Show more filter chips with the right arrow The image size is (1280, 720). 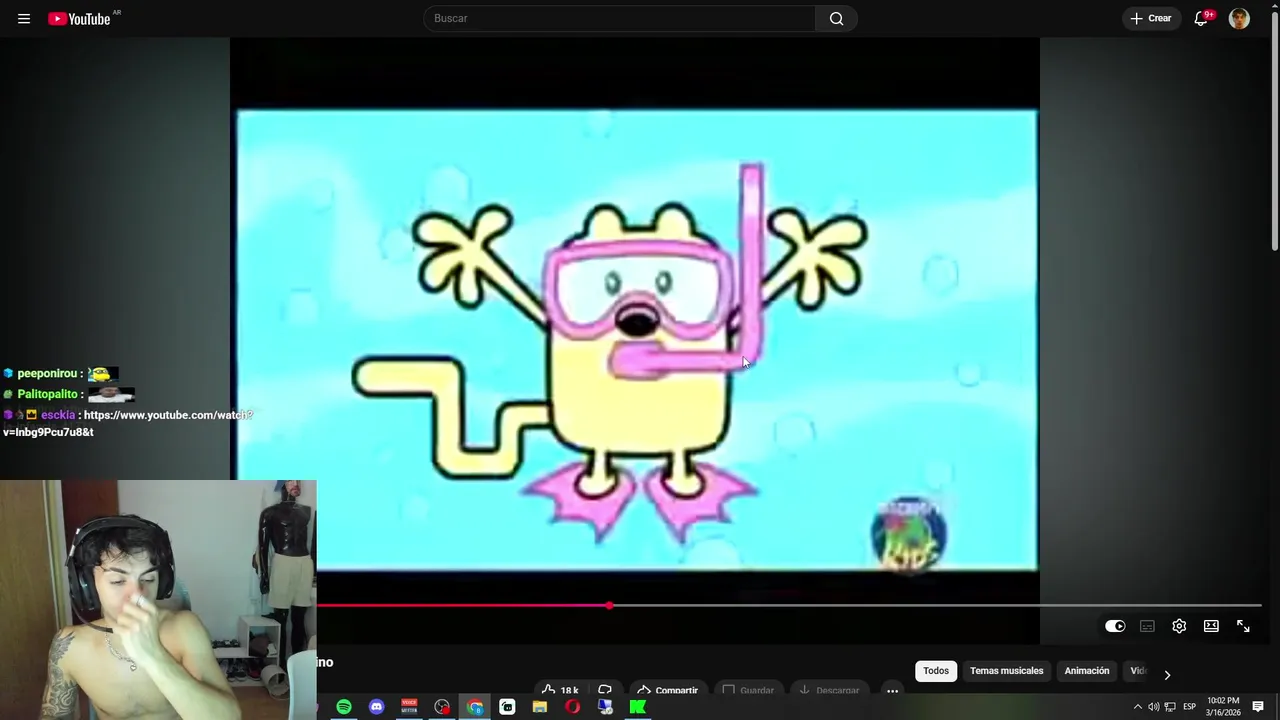(1166, 675)
